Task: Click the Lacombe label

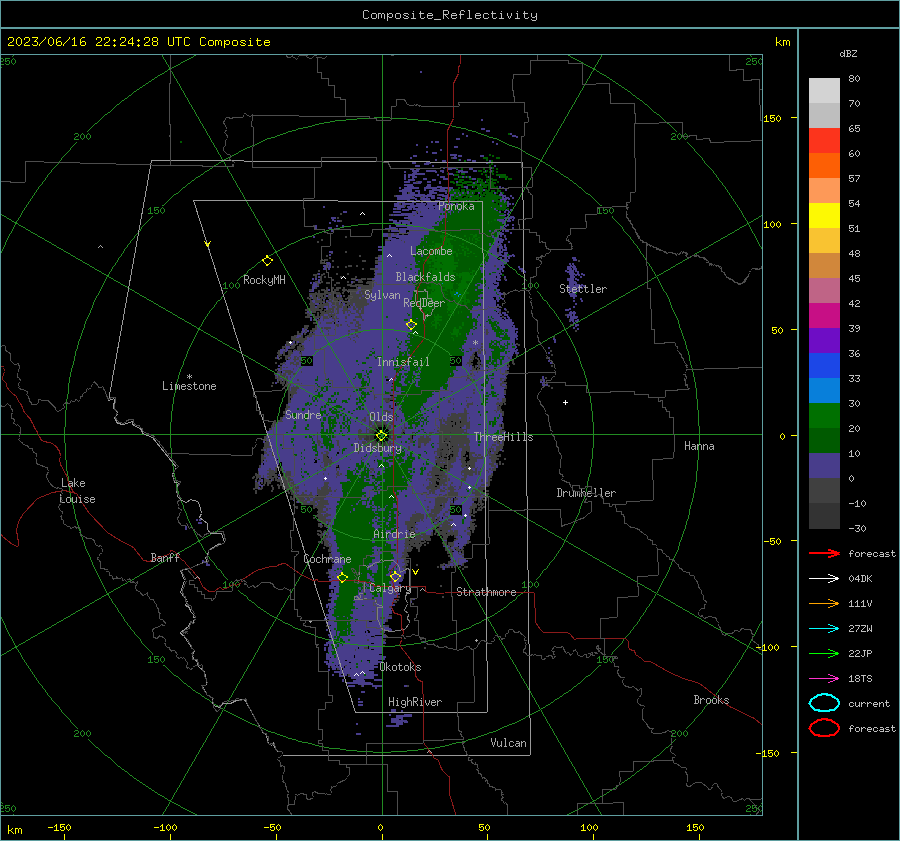Action: click(x=431, y=251)
